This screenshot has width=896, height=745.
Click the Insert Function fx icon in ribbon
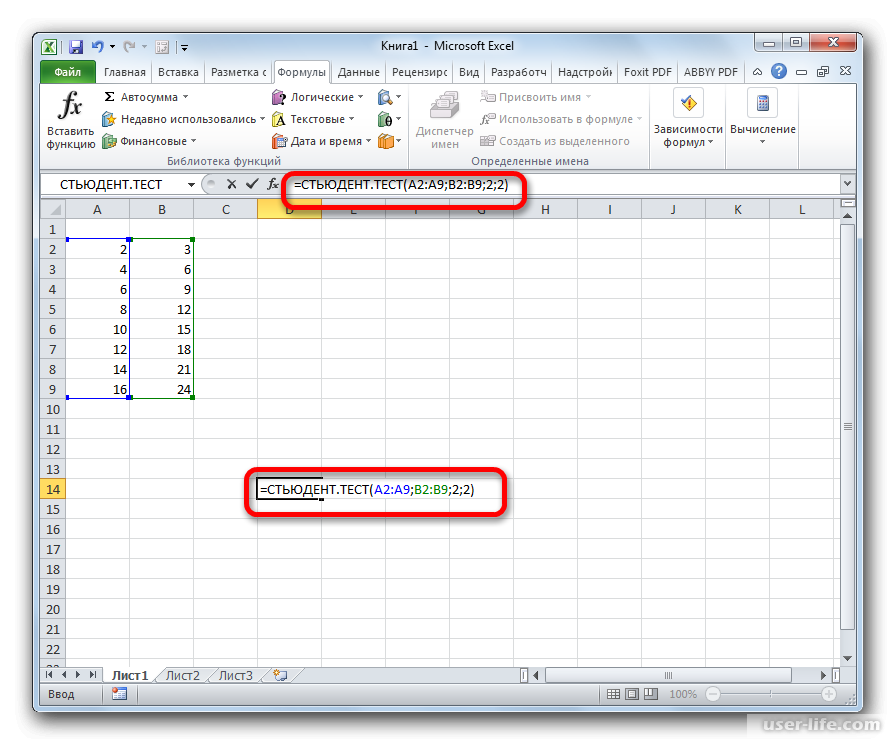pos(70,105)
